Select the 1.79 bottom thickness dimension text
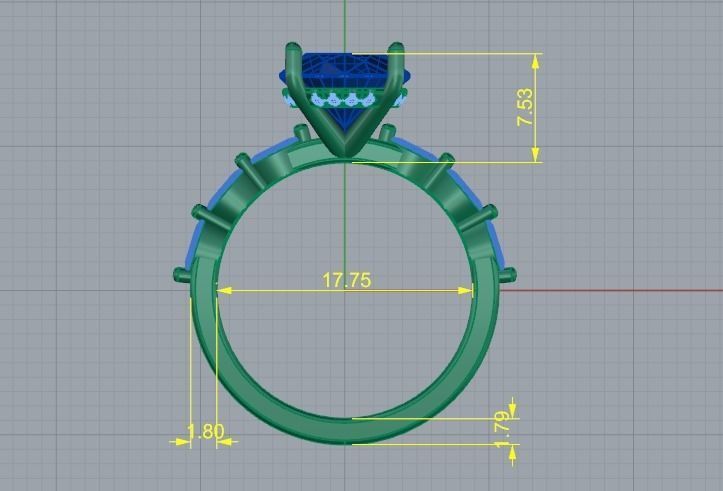 point(503,429)
